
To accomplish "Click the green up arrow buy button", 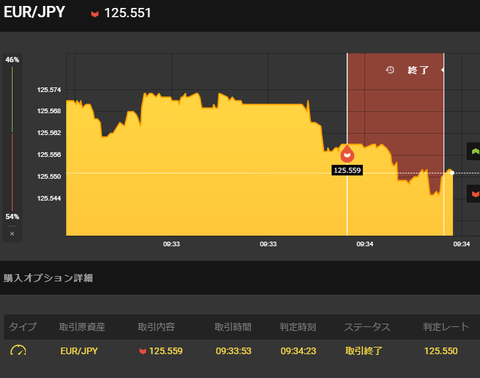I will coord(474,151).
